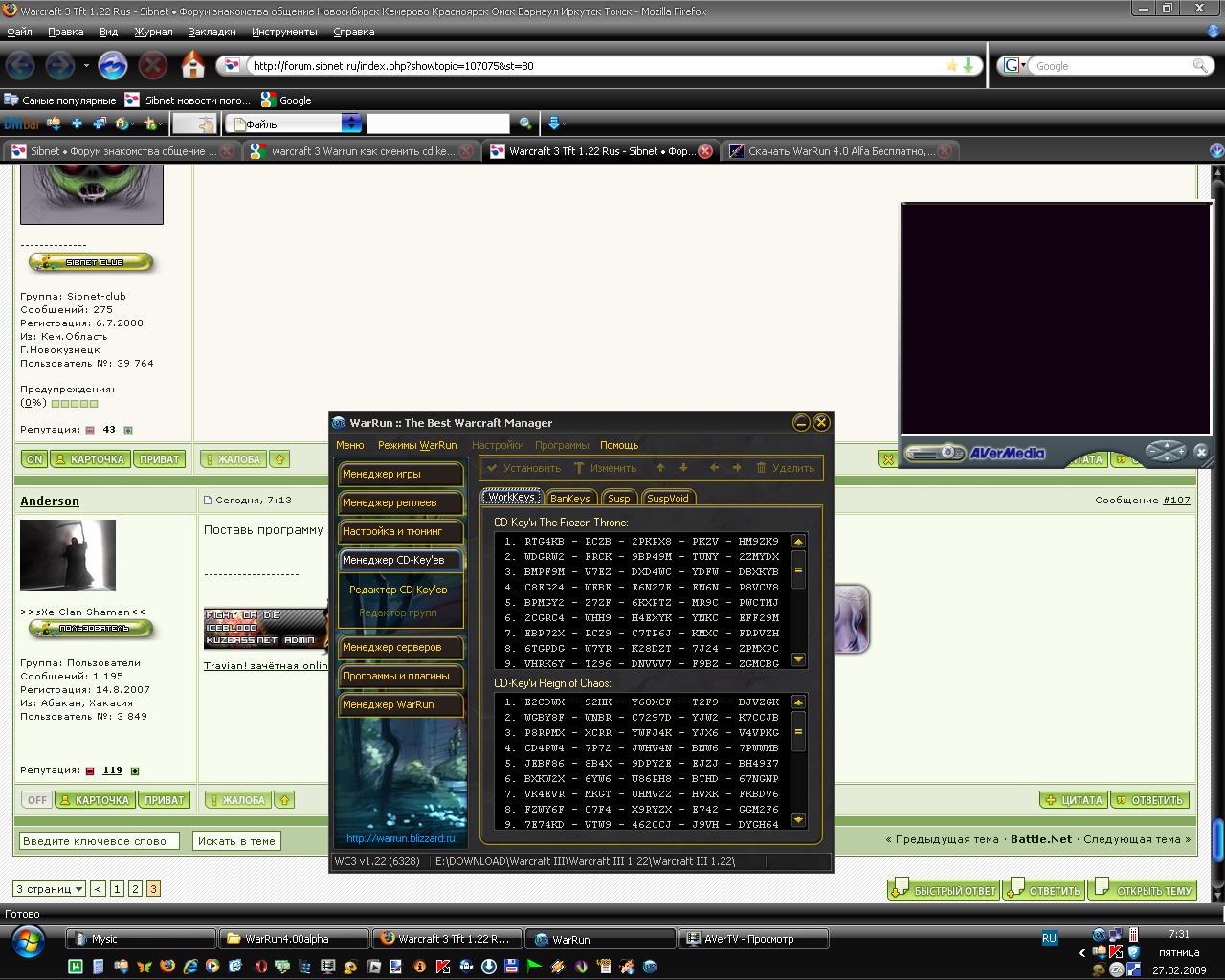1225x980 pixels.
Task: Click the red stop loading icon
Action: tap(153, 66)
